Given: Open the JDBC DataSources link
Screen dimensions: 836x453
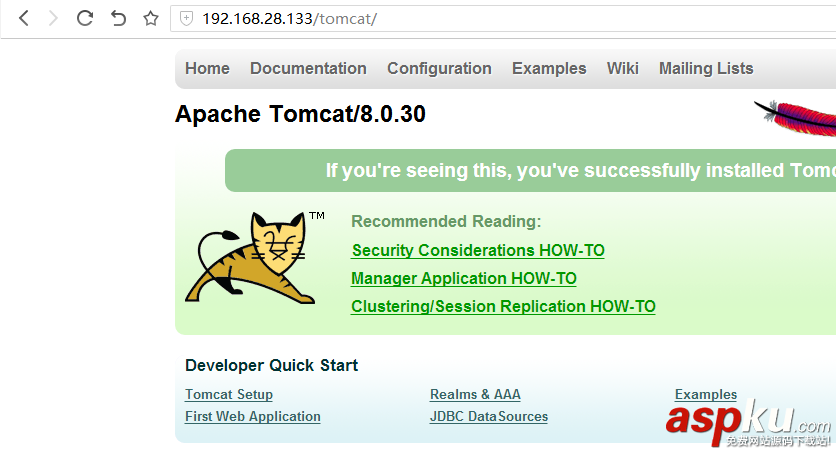Looking at the screenshot, I should 489,416.
